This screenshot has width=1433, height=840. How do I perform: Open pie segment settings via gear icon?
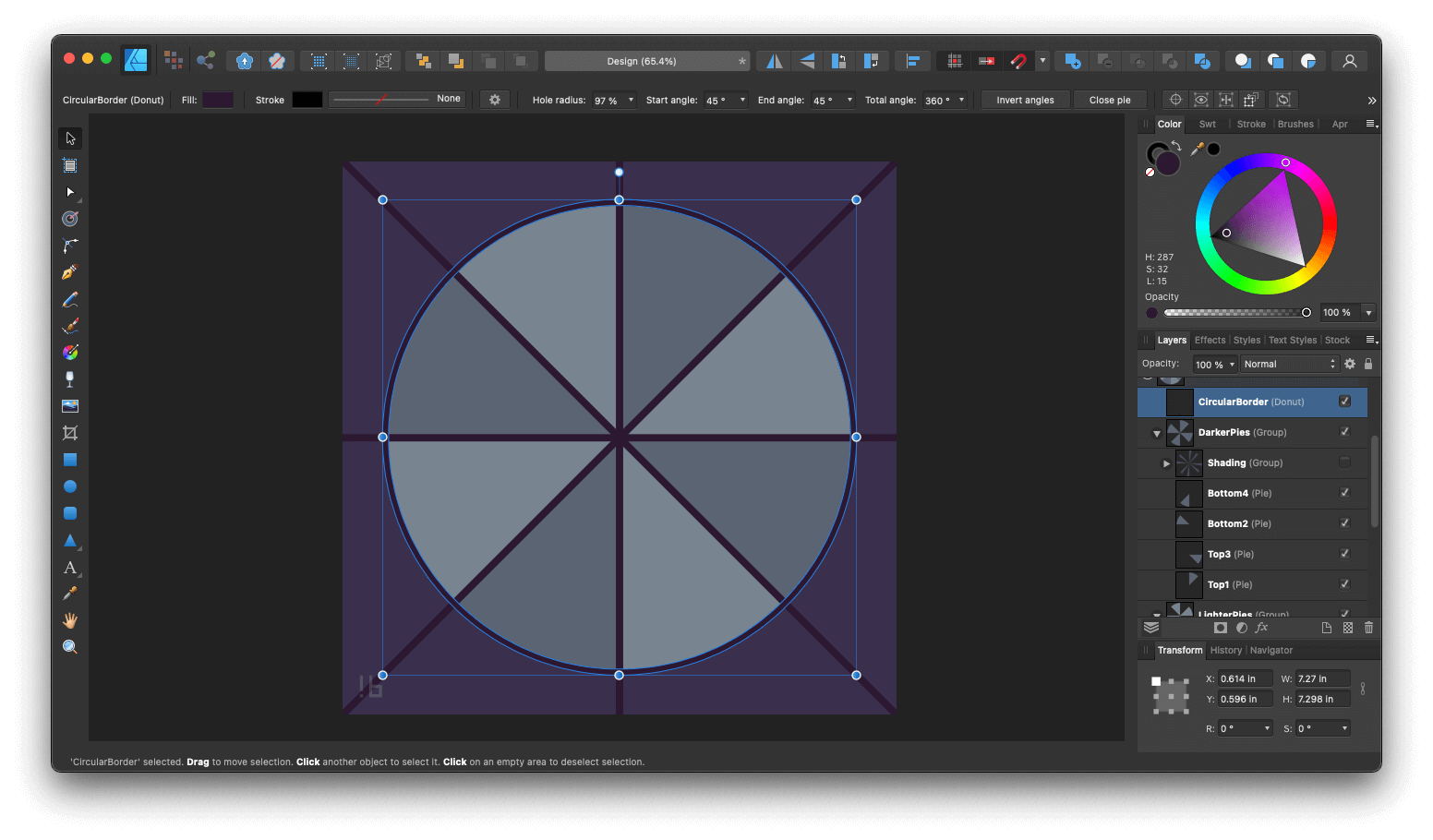pyautogui.click(x=495, y=99)
